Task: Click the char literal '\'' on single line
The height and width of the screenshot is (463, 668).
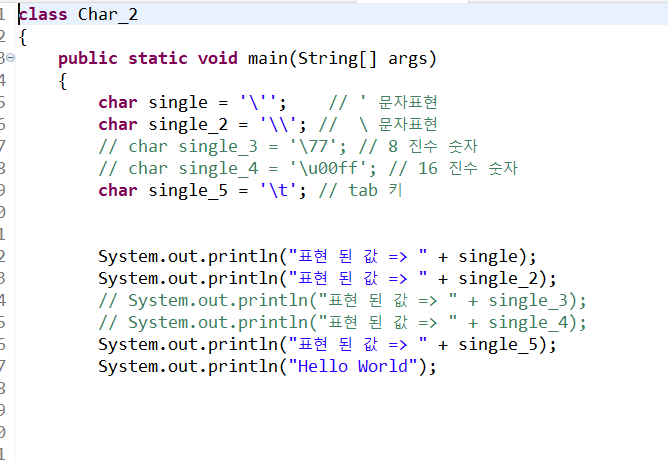Action: [258, 103]
